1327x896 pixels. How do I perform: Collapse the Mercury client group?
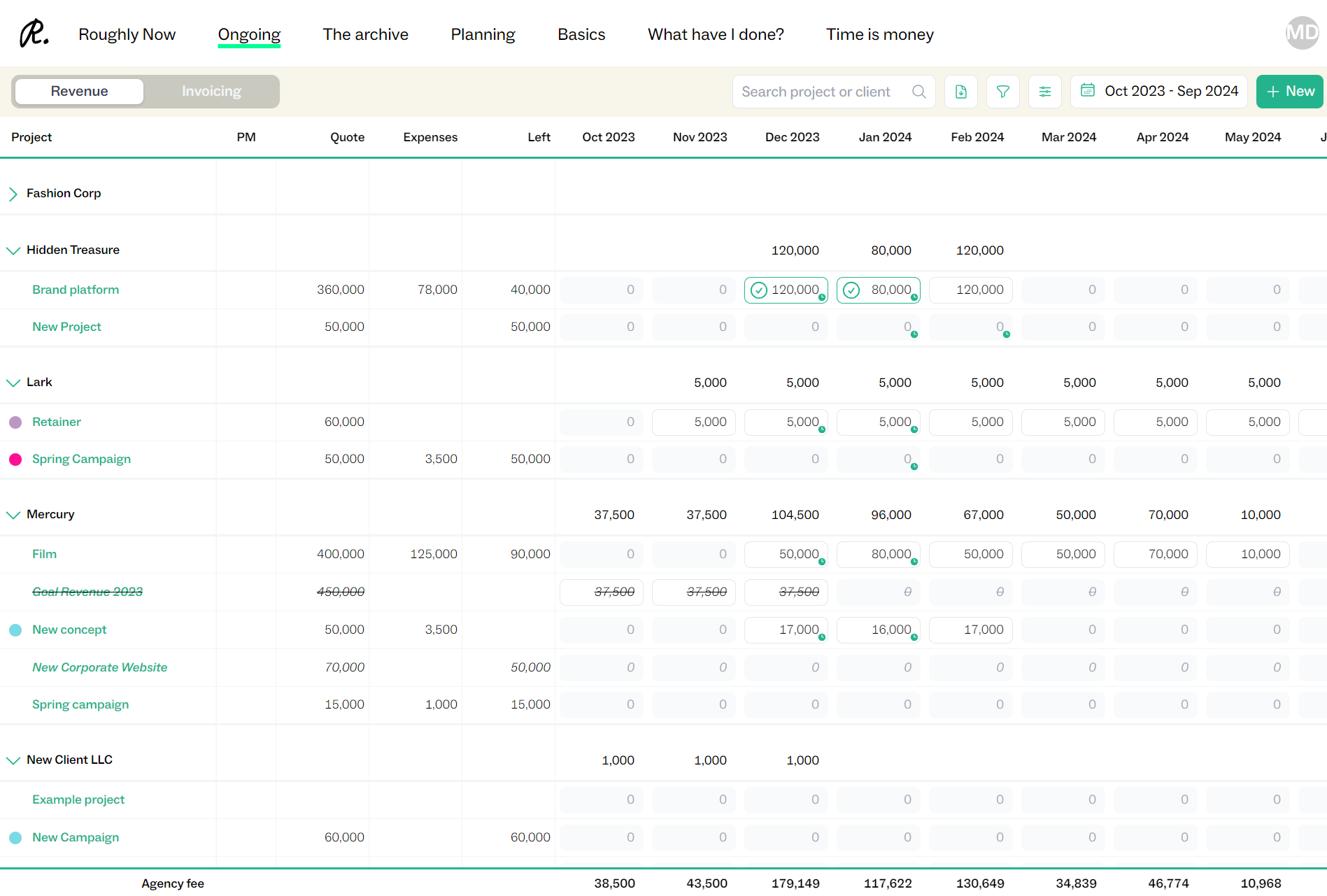coord(13,515)
